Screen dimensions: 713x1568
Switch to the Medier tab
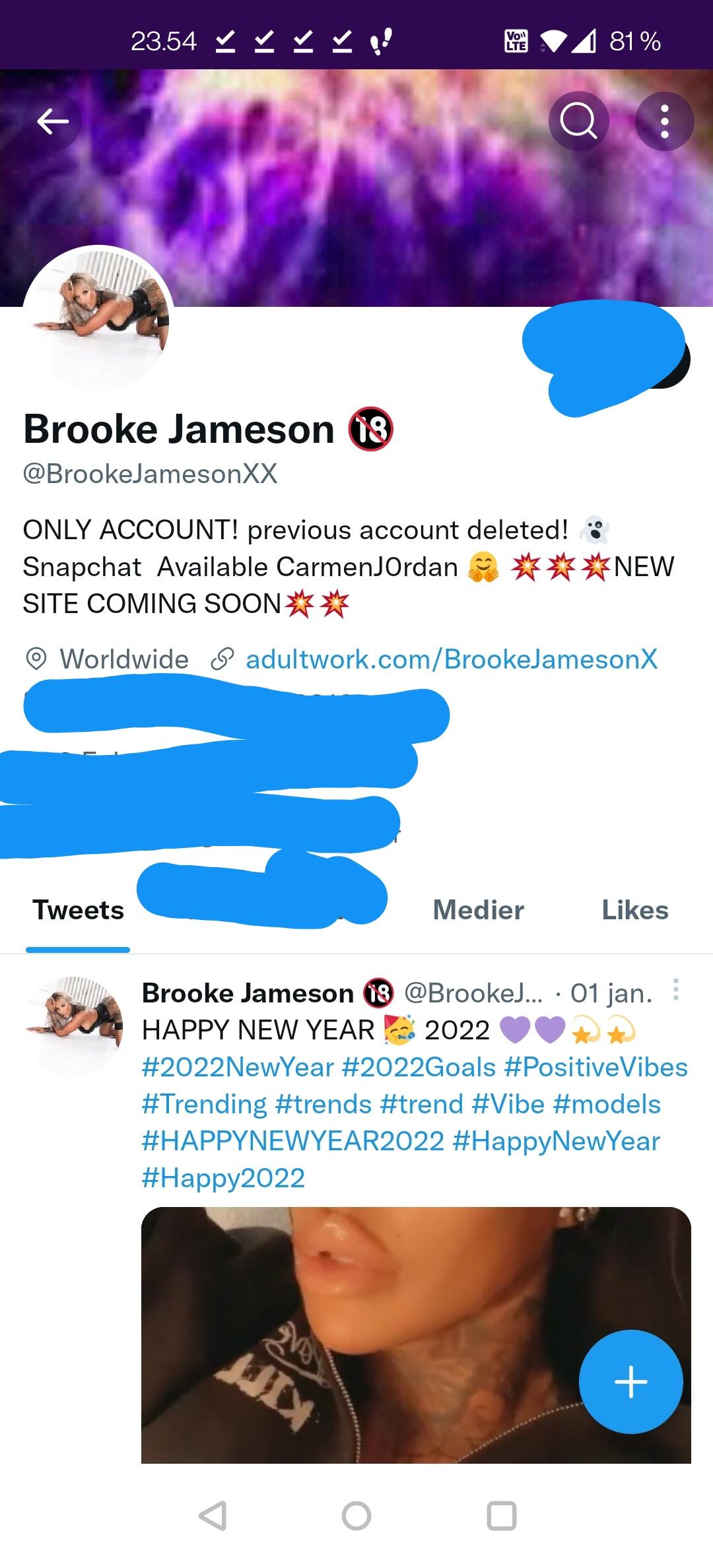pos(479,910)
